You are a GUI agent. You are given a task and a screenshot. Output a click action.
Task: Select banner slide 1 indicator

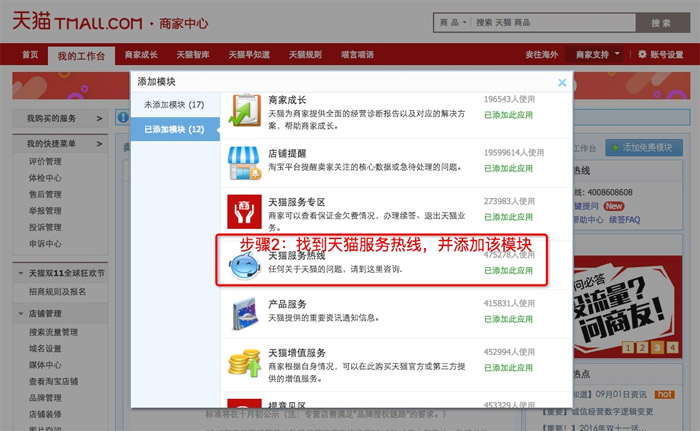(627, 347)
